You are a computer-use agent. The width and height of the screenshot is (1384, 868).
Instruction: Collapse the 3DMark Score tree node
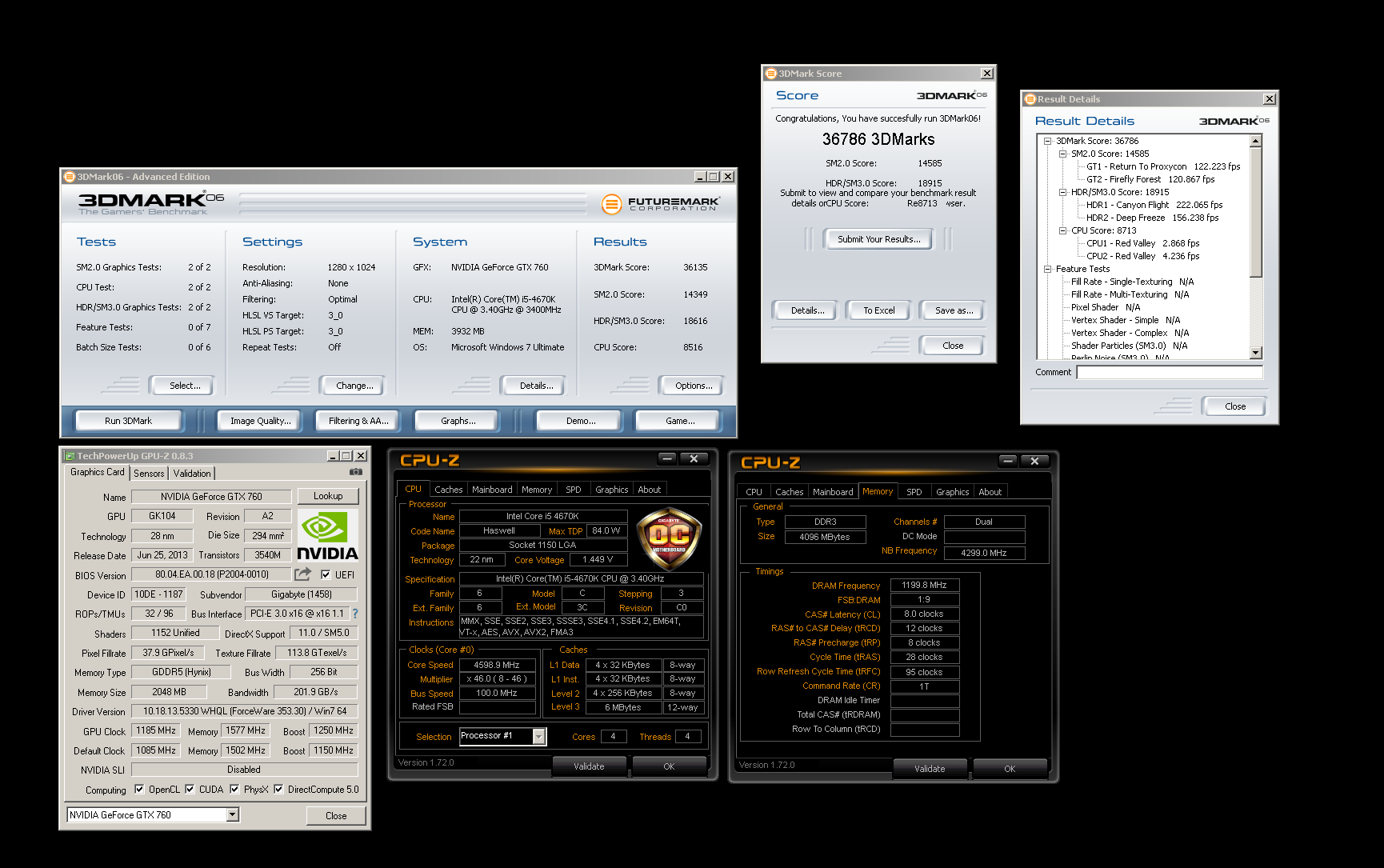tap(1047, 141)
